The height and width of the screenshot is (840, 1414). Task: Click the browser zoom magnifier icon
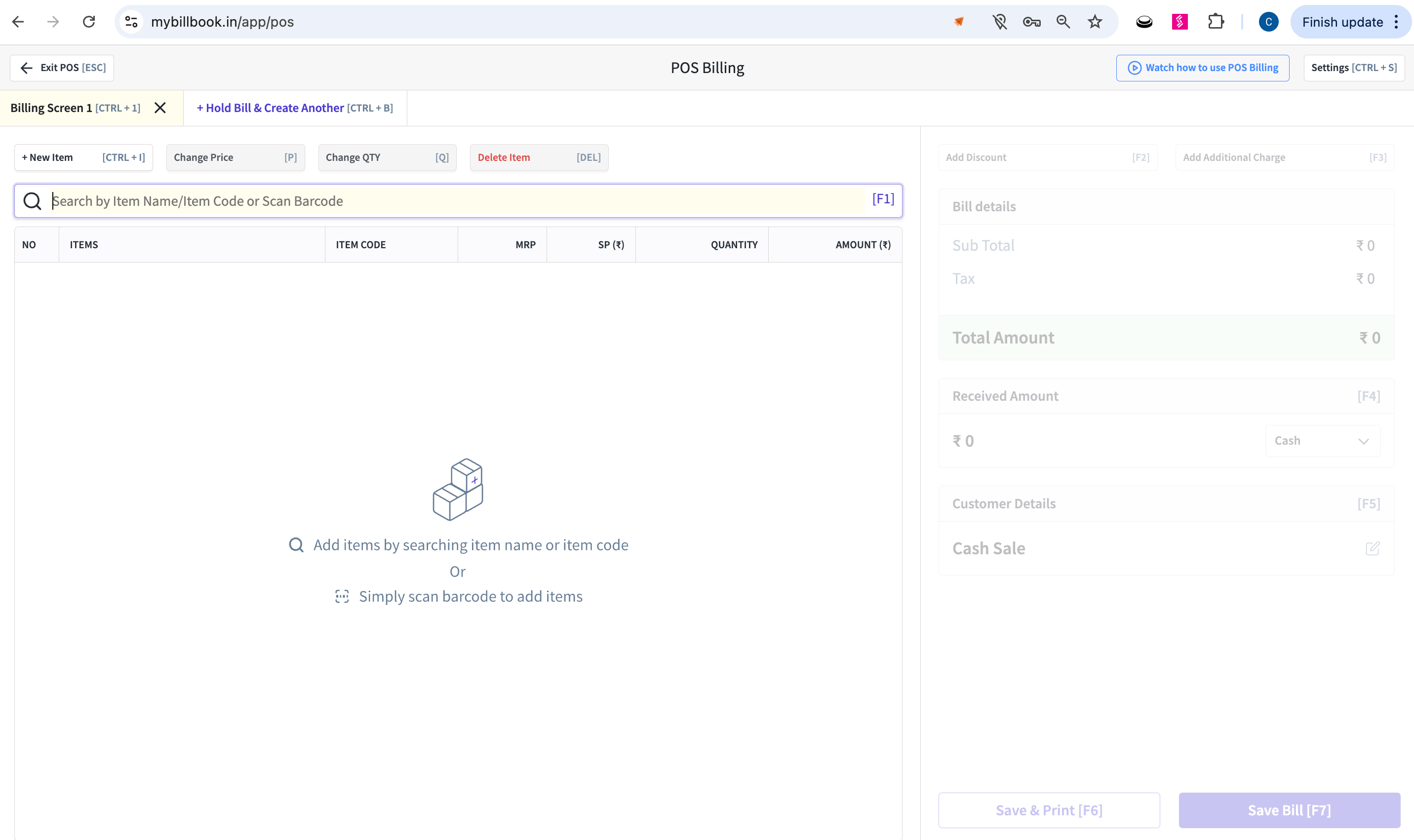click(1063, 22)
